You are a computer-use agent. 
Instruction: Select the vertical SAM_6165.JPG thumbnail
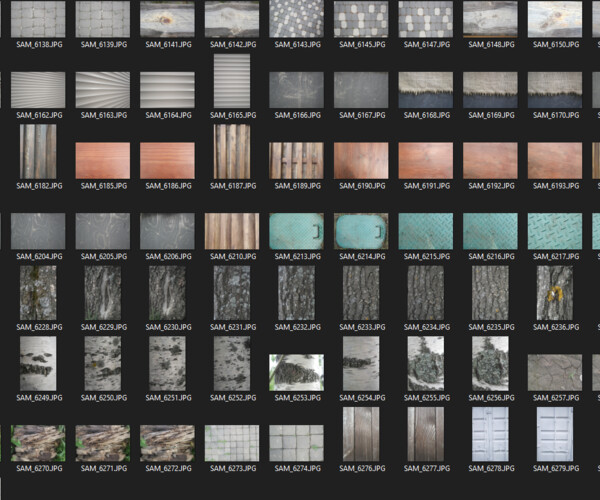tap(232, 81)
